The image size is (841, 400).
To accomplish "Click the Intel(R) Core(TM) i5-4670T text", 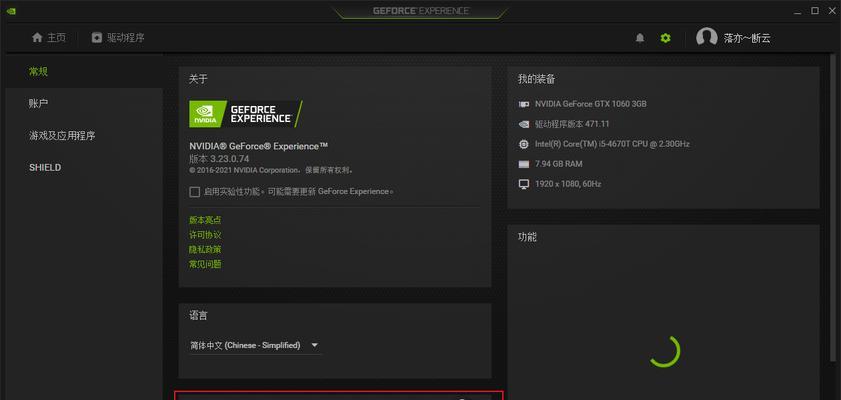I will click(612, 144).
